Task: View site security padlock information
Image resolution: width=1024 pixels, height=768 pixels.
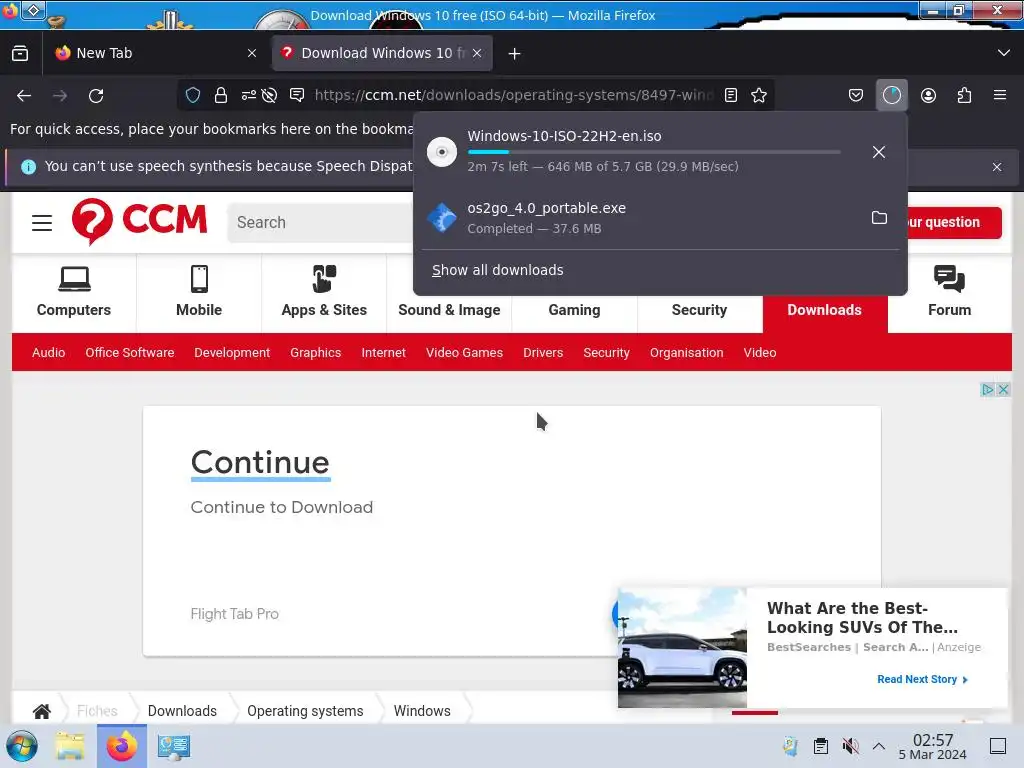Action: click(221, 95)
